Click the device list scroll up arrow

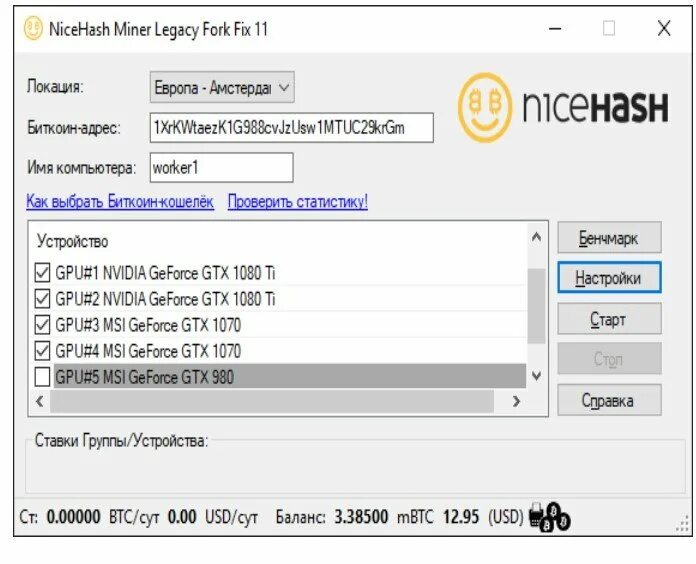pyautogui.click(x=536, y=237)
